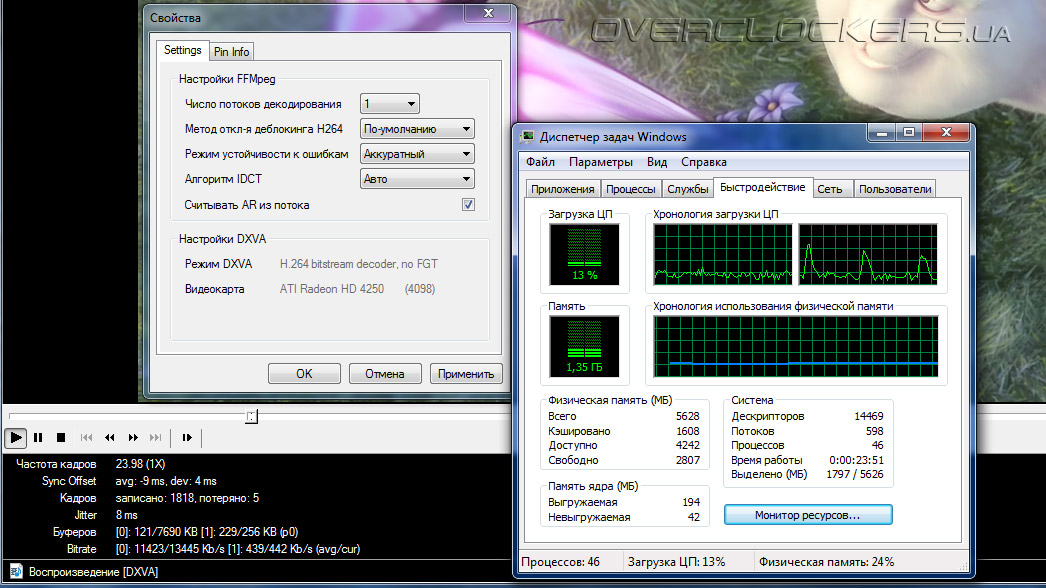The image size is (1046, 588).
Task: Open the Параметры menu
Action: [x=600, y=162]
